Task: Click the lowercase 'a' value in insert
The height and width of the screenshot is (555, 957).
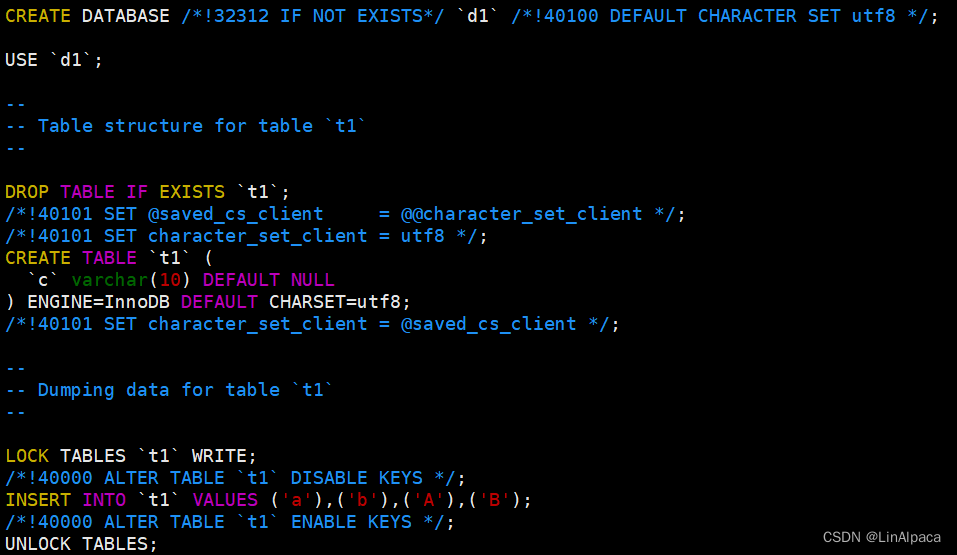Action: coord(297,500)
